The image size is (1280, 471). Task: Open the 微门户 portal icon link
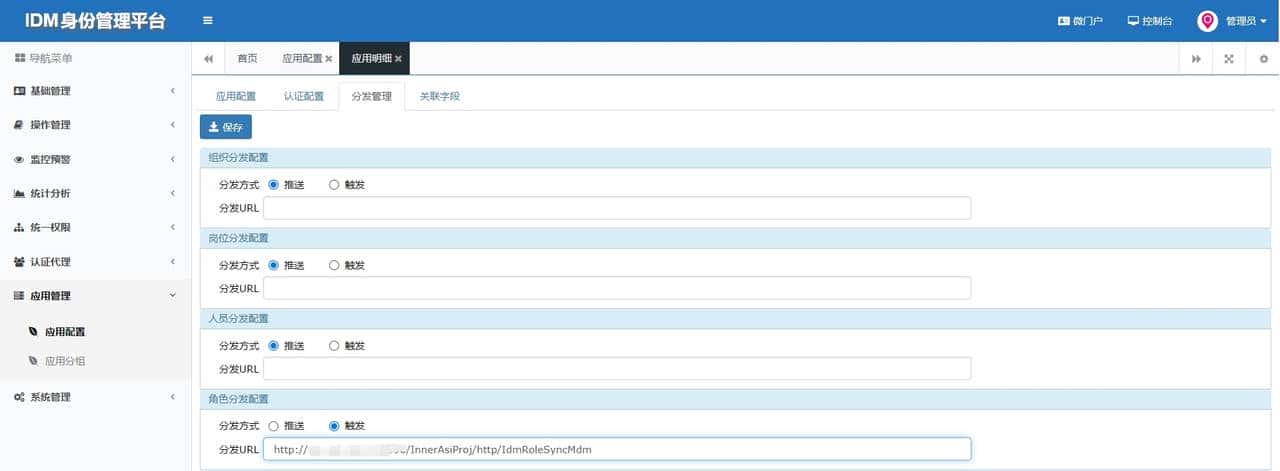[1080, 21]
